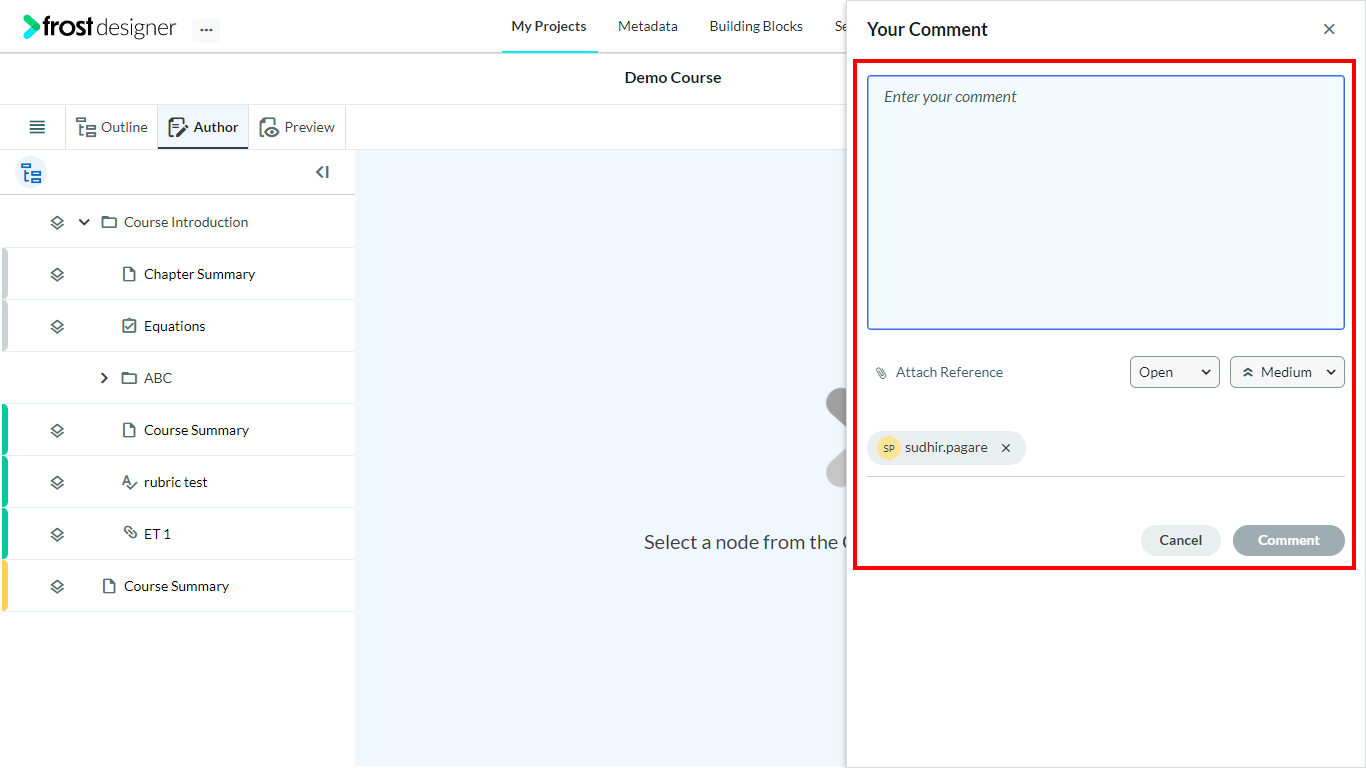Click the Course Introduction folder icon
Viewport: 1366px width, 768px height.
coord(109,222)
